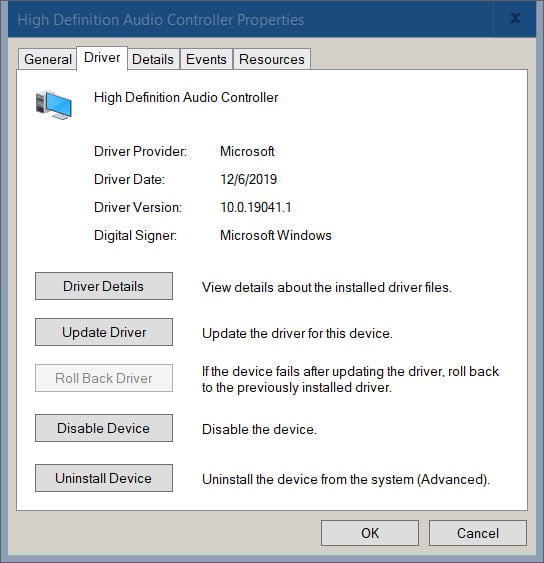Image resolution: width=544 pixels, height=563 pixels.
Task: Click the driver date 12/6/2019
Action: click(248, 179)
